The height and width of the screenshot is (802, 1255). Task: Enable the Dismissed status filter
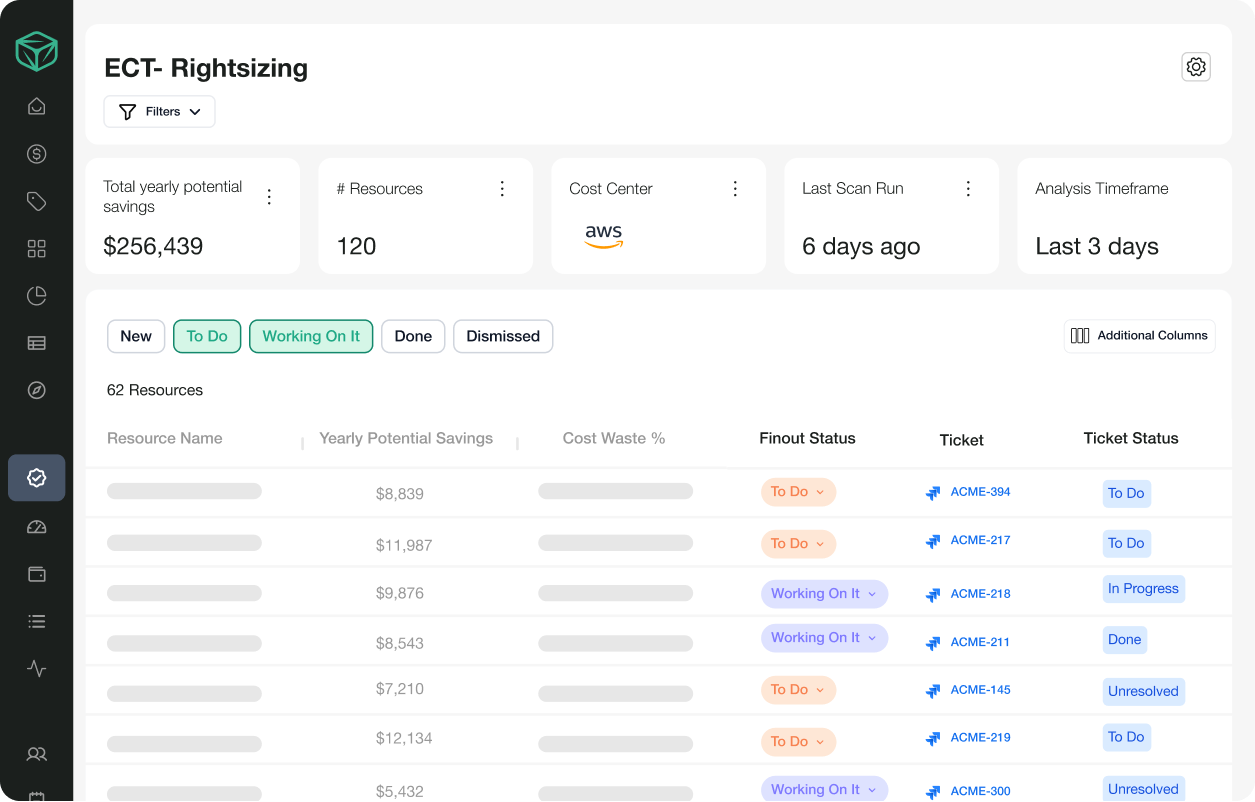pyautogui.click(x=503, y=336)
